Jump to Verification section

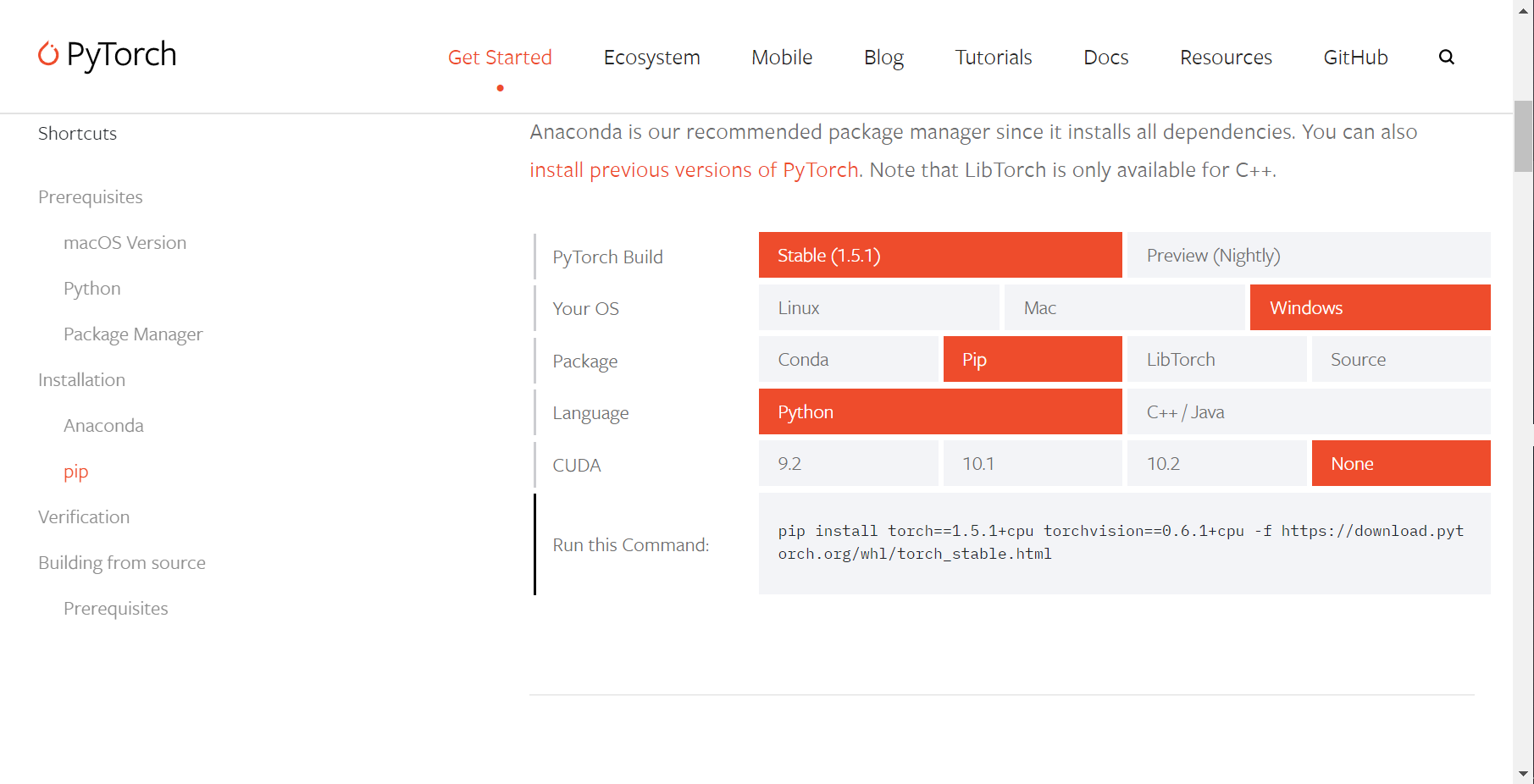tap(84, 517)
